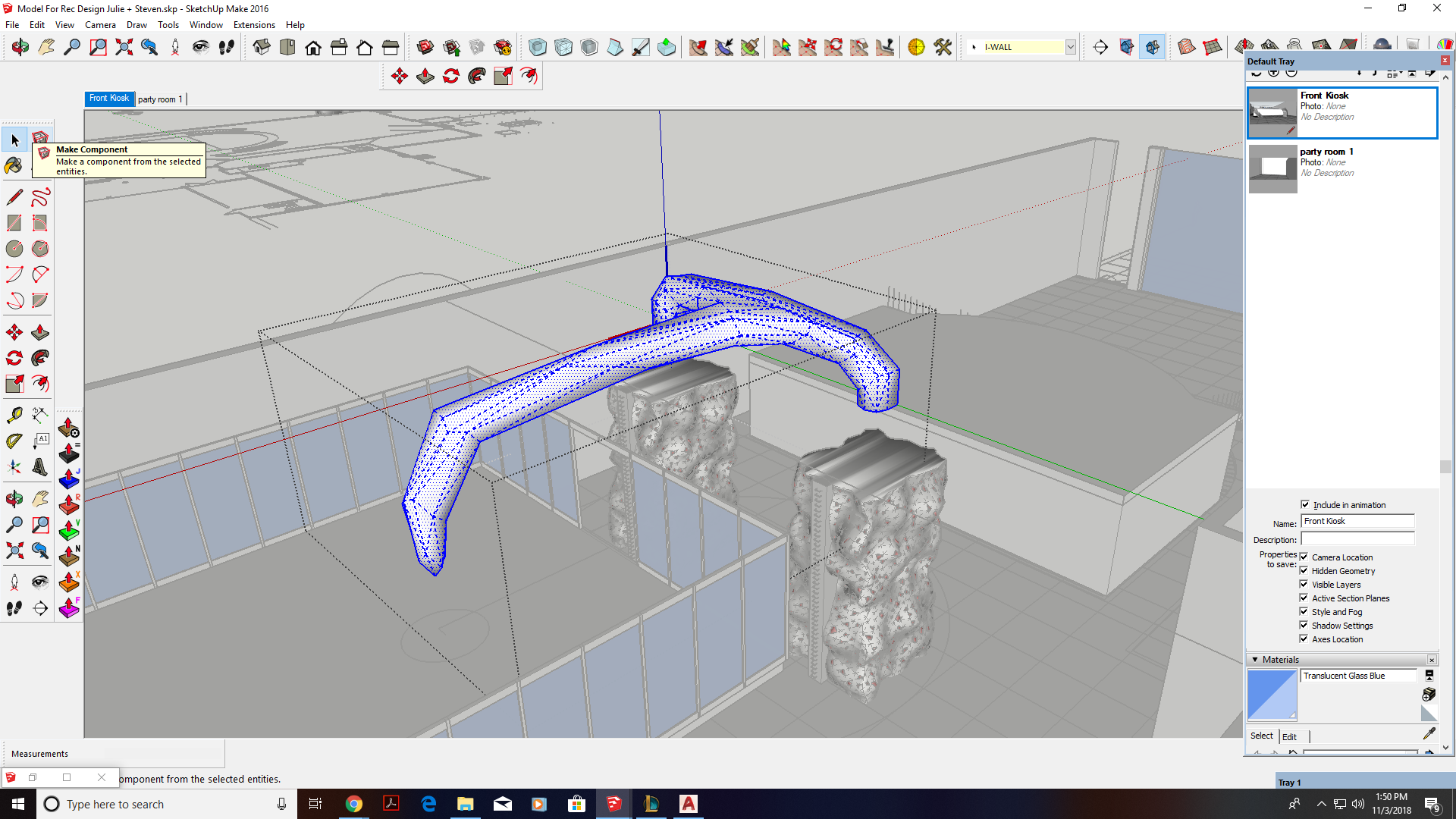Choose the Push/Pull tool in left toolbar
This screenshot has width=1456, height=819.
click(40, 332)
